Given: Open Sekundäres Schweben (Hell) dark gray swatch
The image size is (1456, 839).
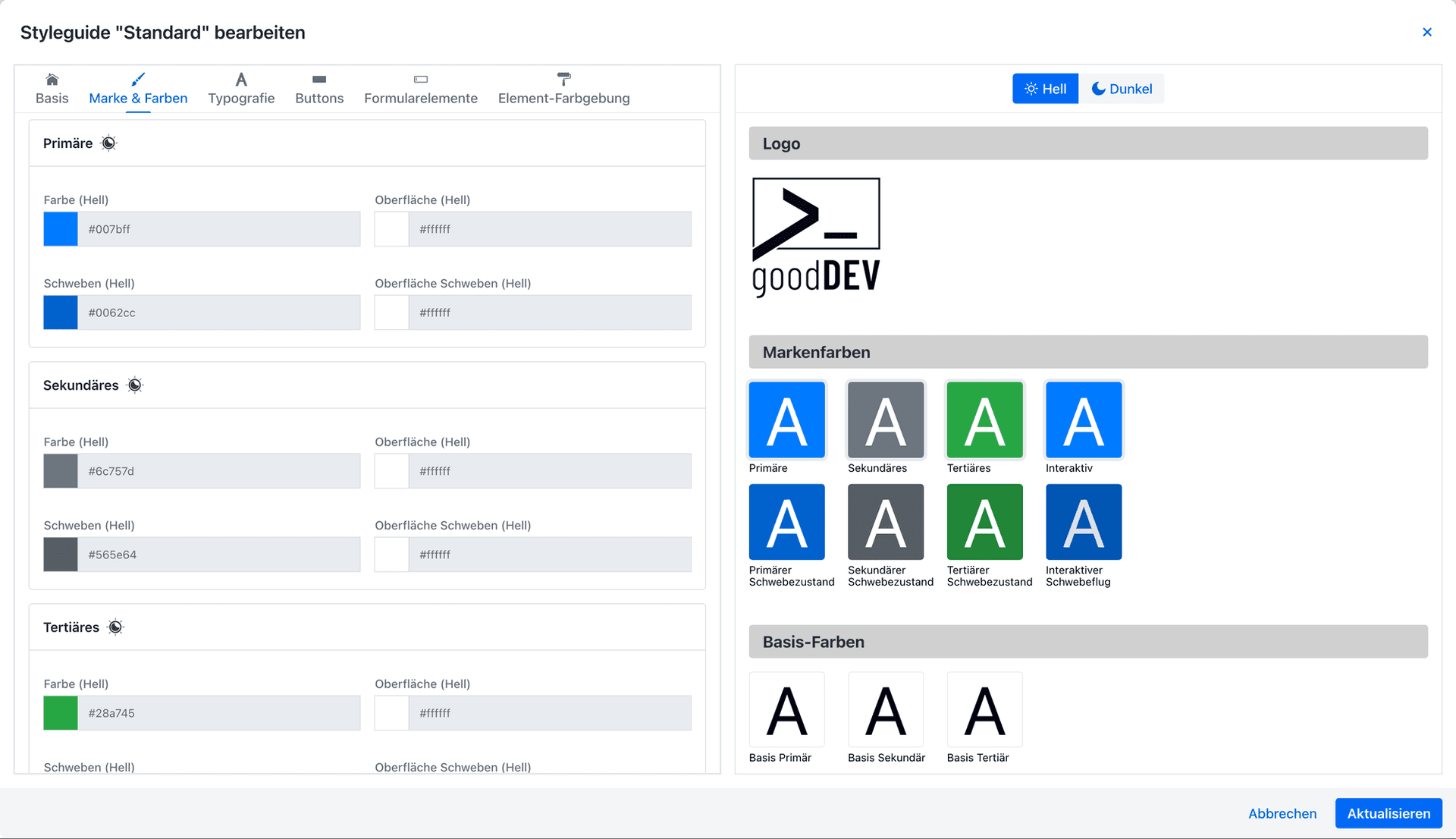Looking at the screenshot, I should 61,555.
